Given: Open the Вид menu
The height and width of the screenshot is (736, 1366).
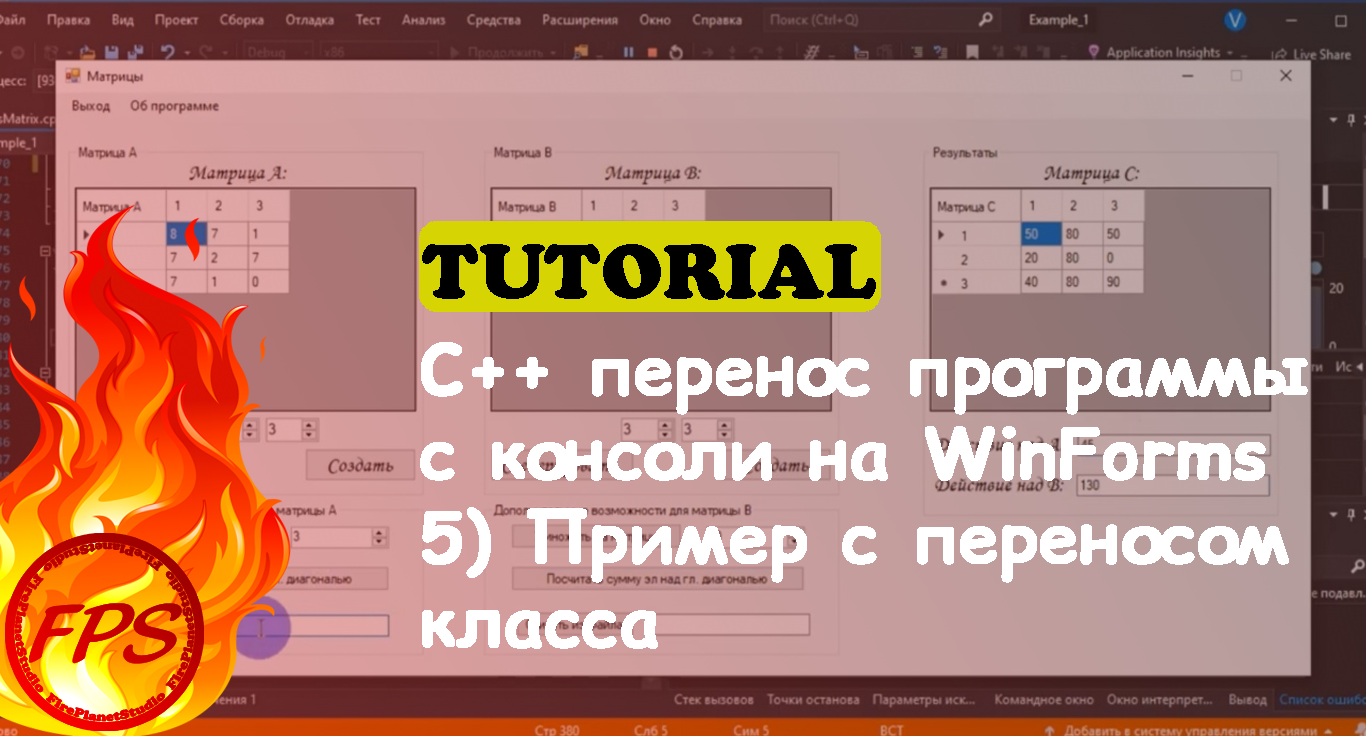Looking at the screenshot, I should pyautogui.click(x=123, y=20).
